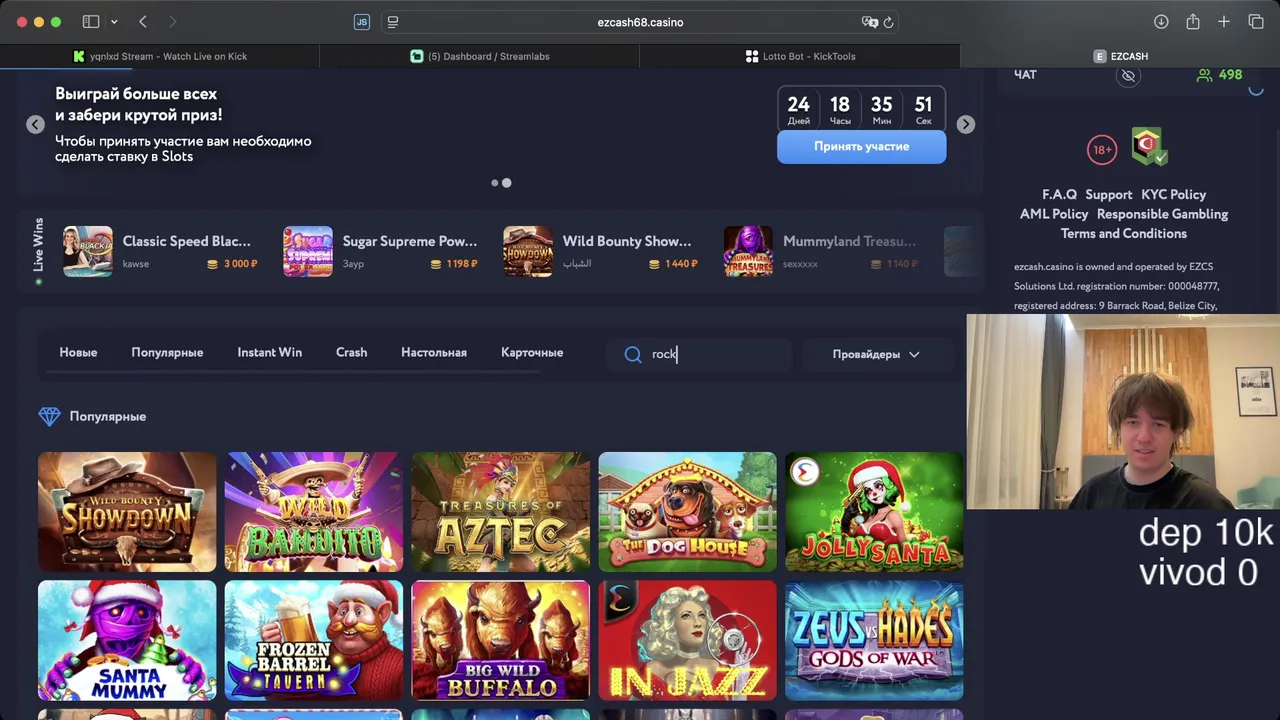Open Classic Speed Blackjack live win thumbnail

coord(88,251)
